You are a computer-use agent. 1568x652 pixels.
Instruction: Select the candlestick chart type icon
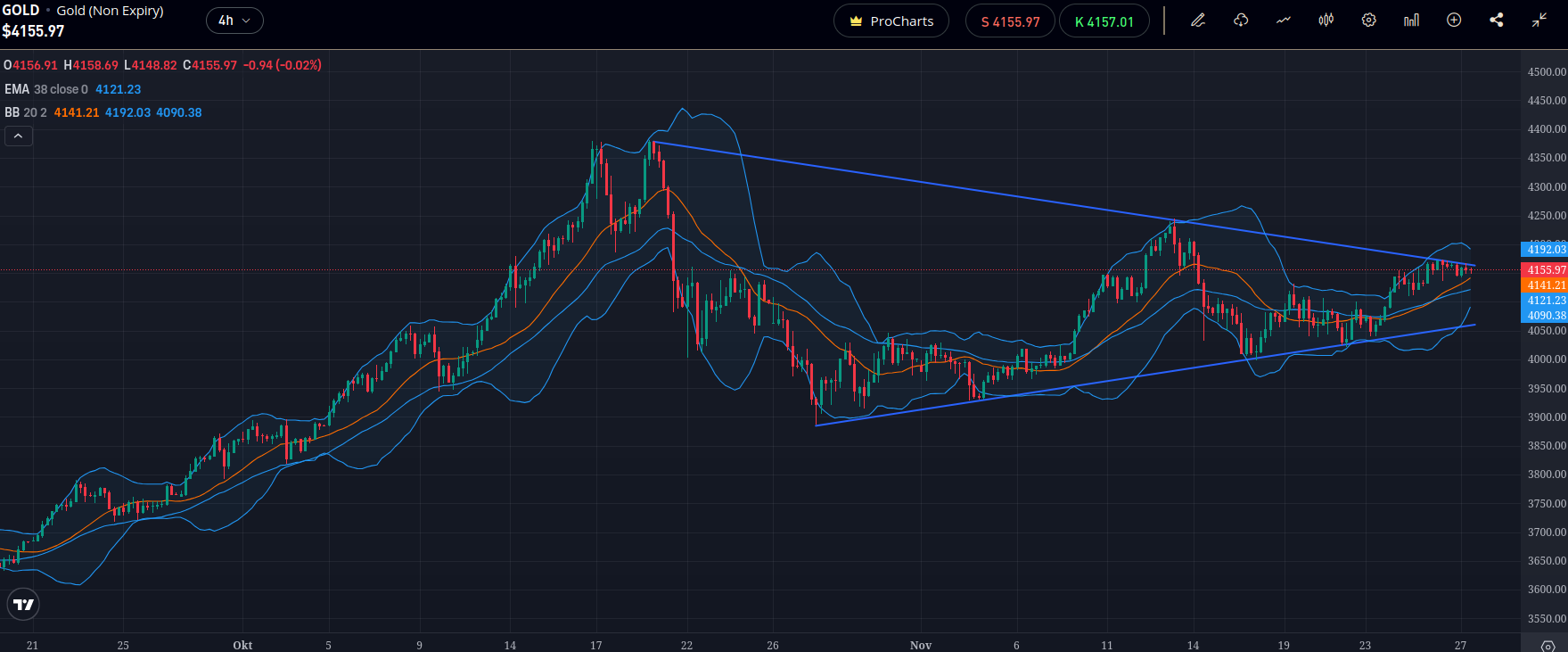1326,21
